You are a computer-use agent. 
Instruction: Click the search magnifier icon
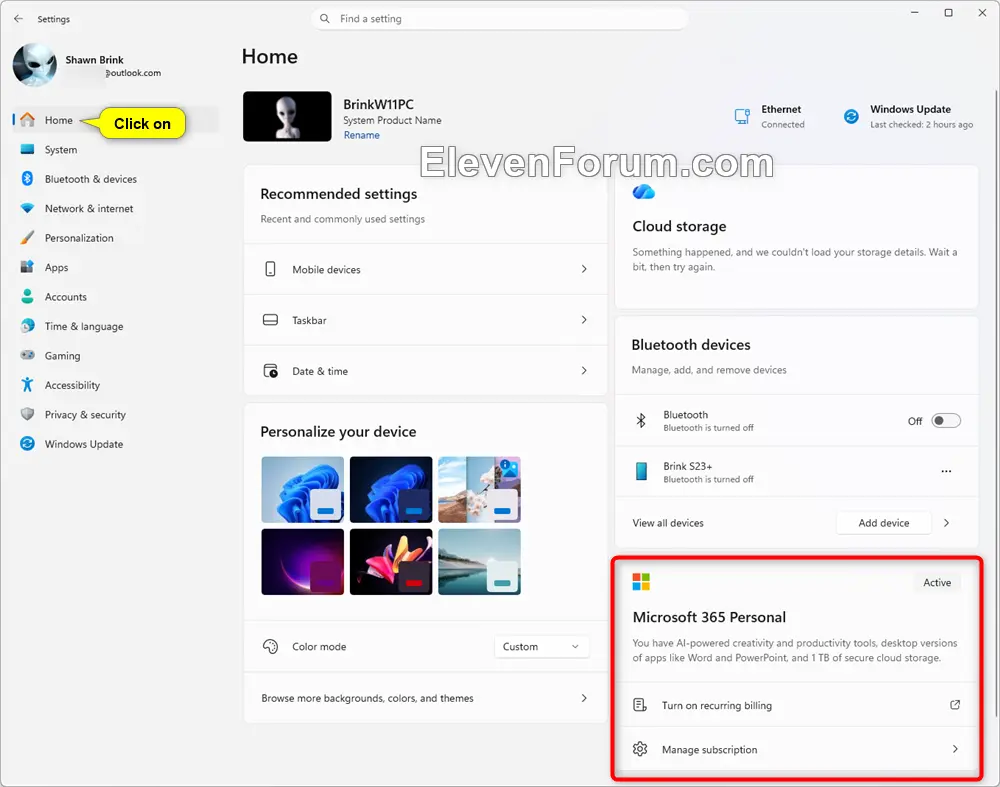click(x=325, y=18)
